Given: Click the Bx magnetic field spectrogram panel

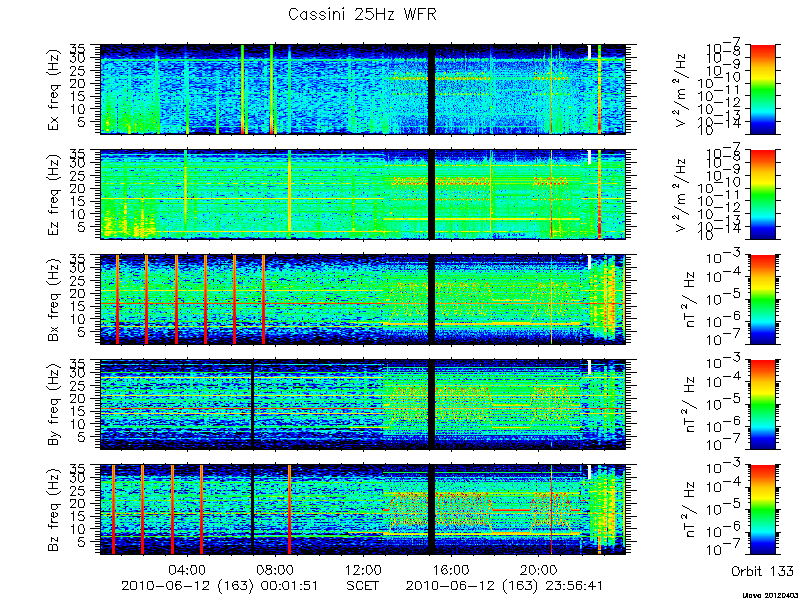Looking at the screenshot, I should 362,299.
